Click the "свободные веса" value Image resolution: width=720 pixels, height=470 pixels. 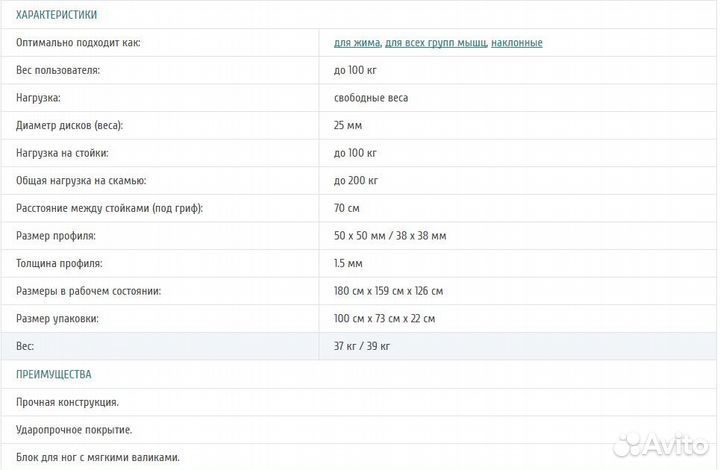tap(371, 98)
